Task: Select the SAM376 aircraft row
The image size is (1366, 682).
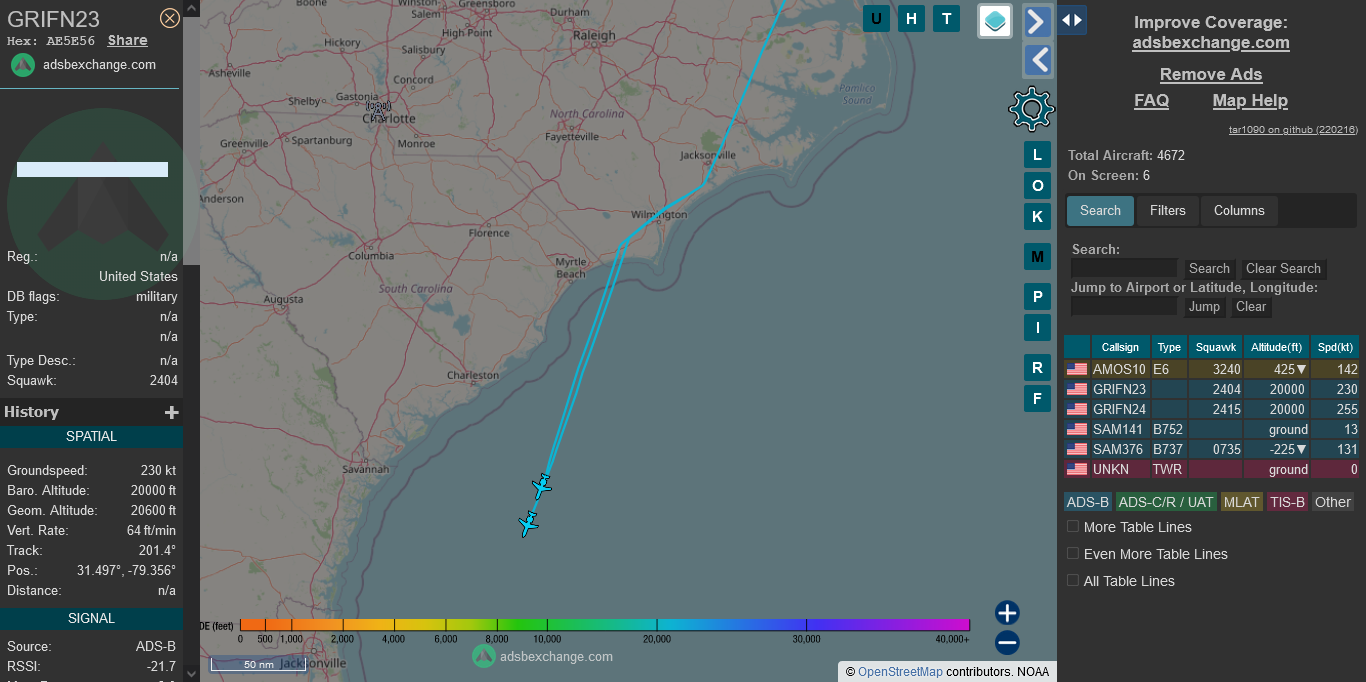Action: 1211,449
